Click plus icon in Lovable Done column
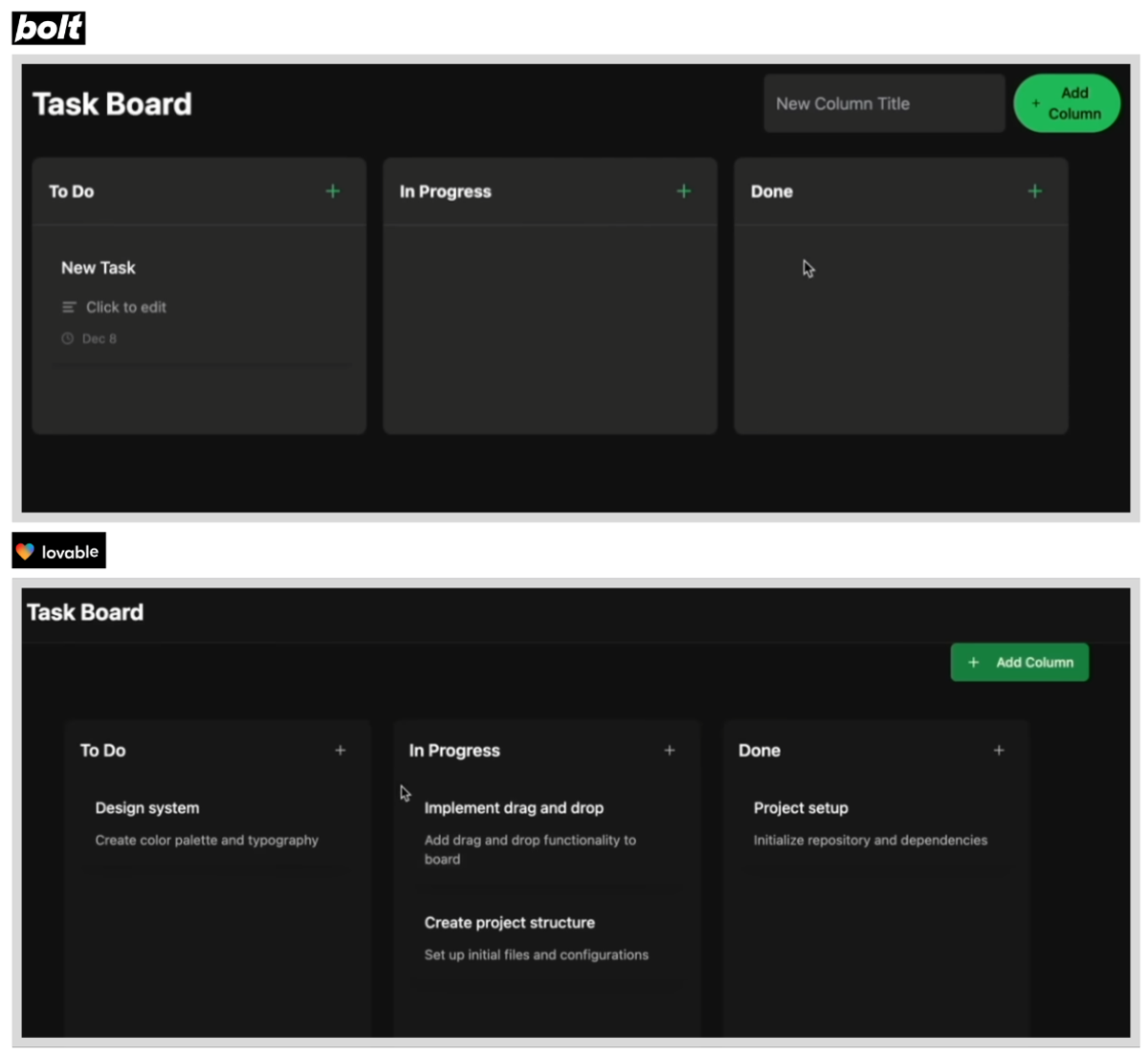Viewport: 1148px width, 1056px height. [x=999, y=751]
